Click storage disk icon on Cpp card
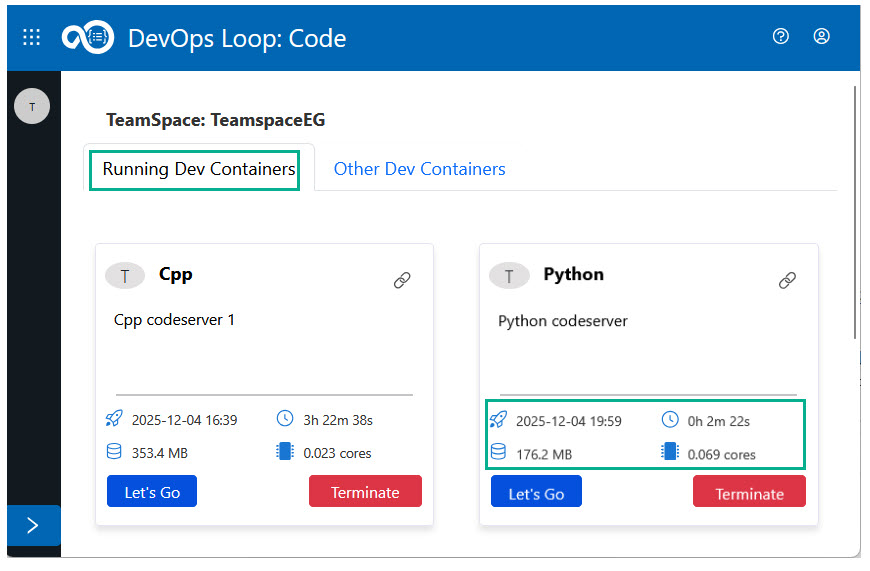 point(113,452)
